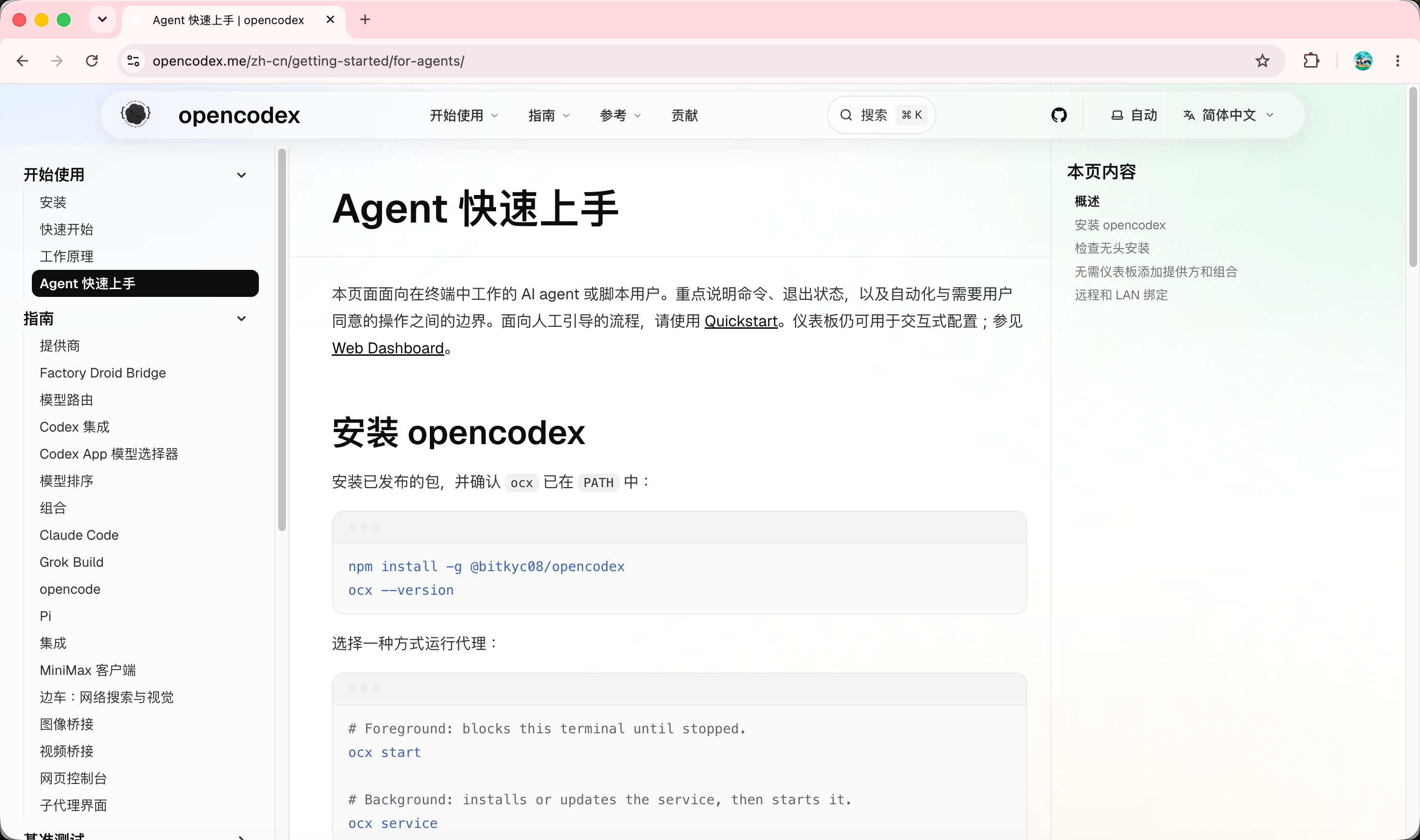1420x840 pixels.
Task: Open the 边车：网络搜索与视觉 page
Action: tap(106, 698)
